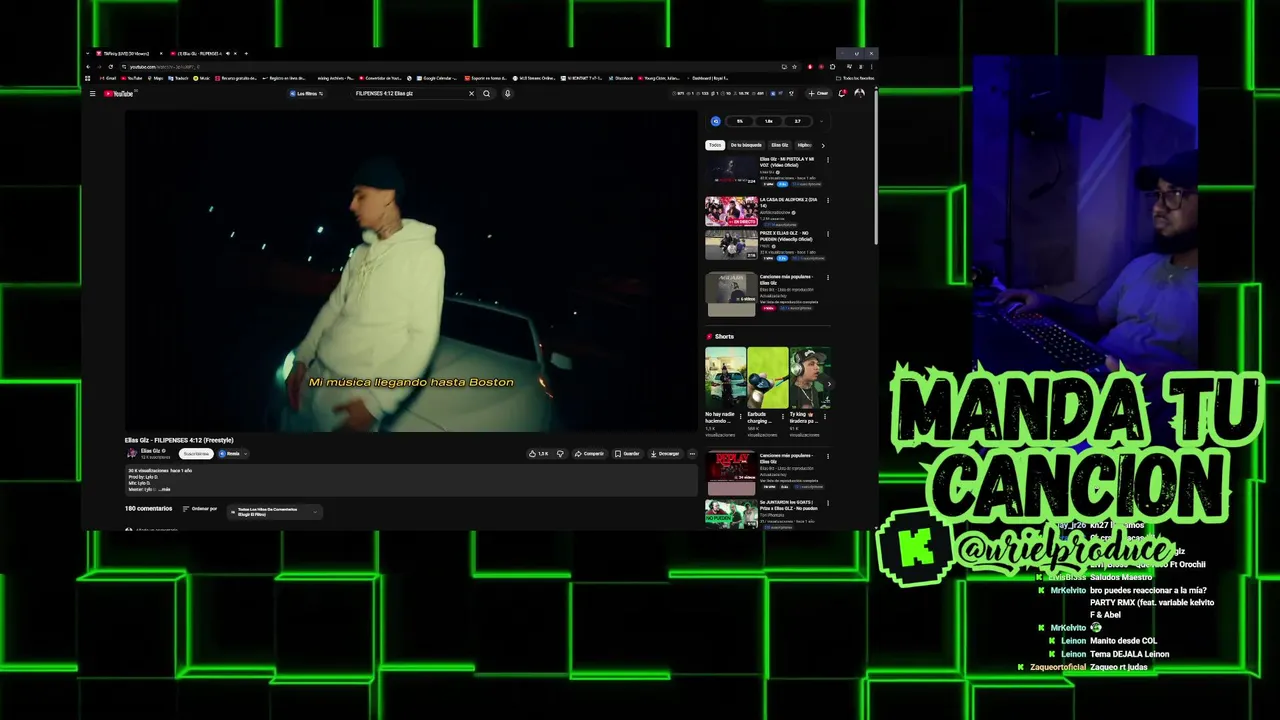Open the REPLAY playlist thumbnail below Shorts
The width and height of the screenshot is (1280, 720).
[731, 474]
